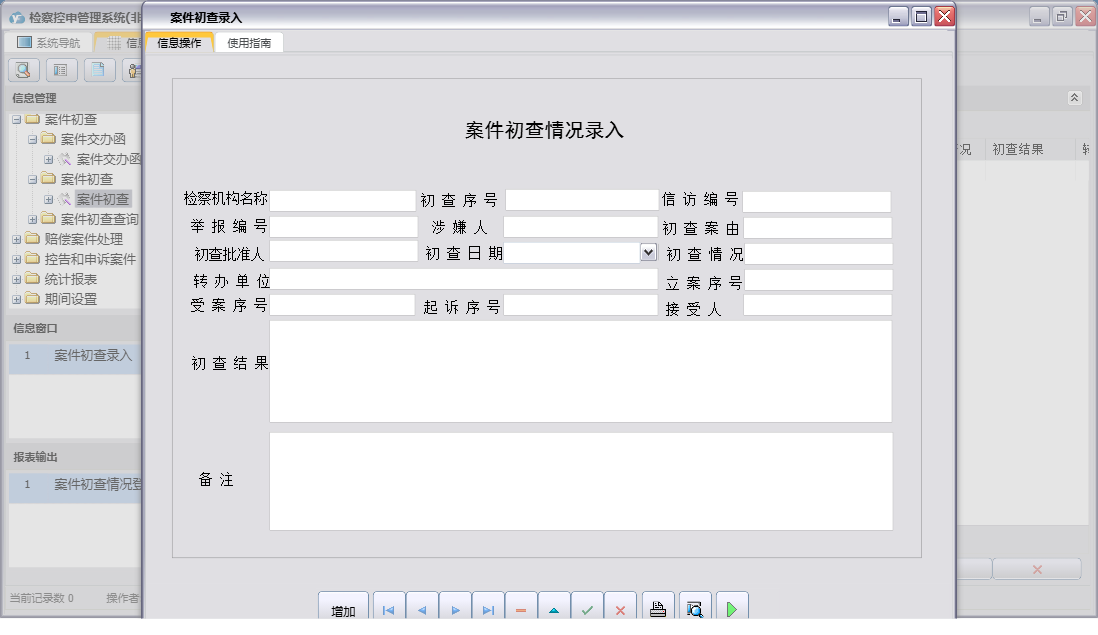This screenshot has height=635, width=1098.
Task: Select the search document icon in the left toolbar
Action: click(x=22, y=70)
